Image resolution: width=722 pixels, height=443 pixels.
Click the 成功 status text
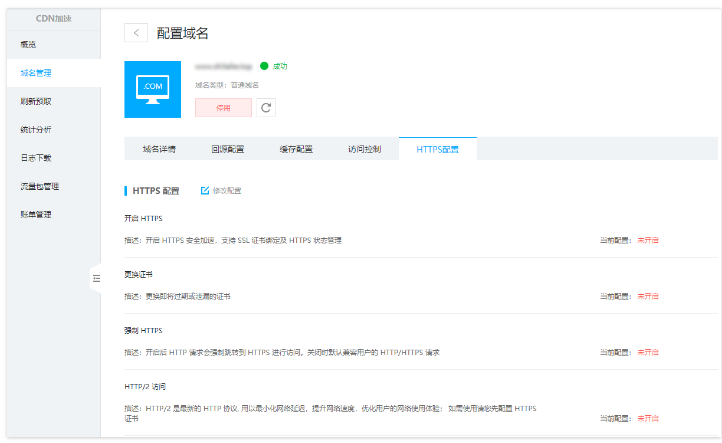point(280,66)
